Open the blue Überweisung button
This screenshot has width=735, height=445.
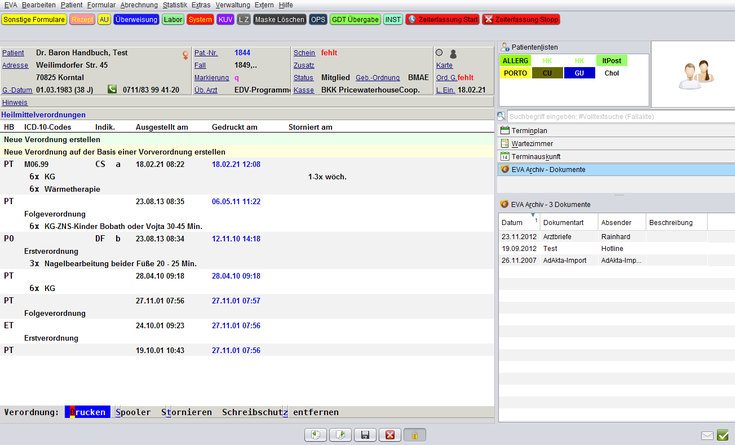(x=136, y=19)
